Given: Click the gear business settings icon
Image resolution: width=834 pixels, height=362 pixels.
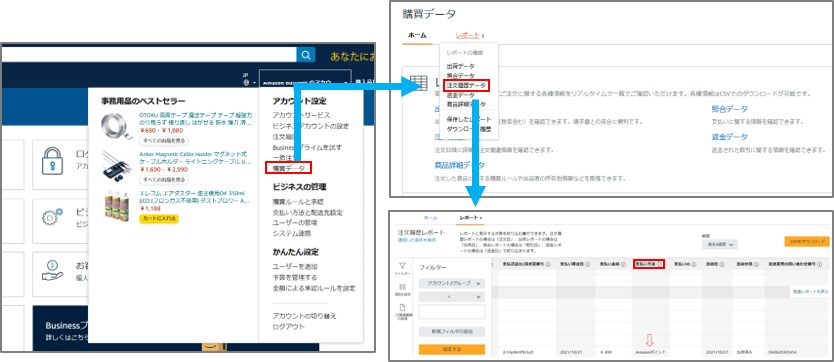Looking at the screenshot, I should (52, 217).
